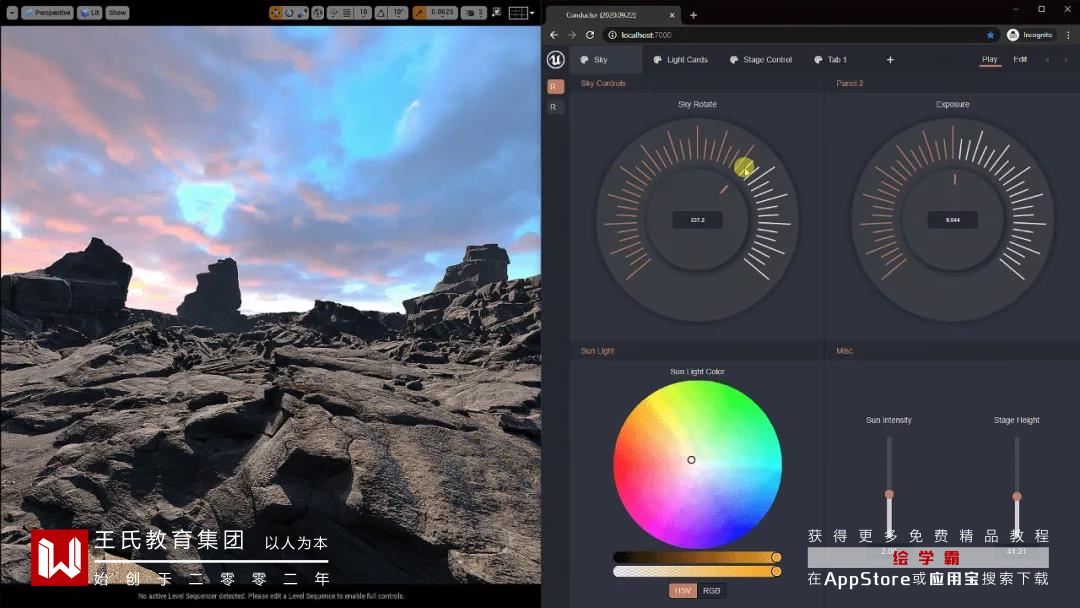Click the Sky Controls panel header
Image resolution: width=1080 pixels, height=608 pixels.
click(603, 83)
